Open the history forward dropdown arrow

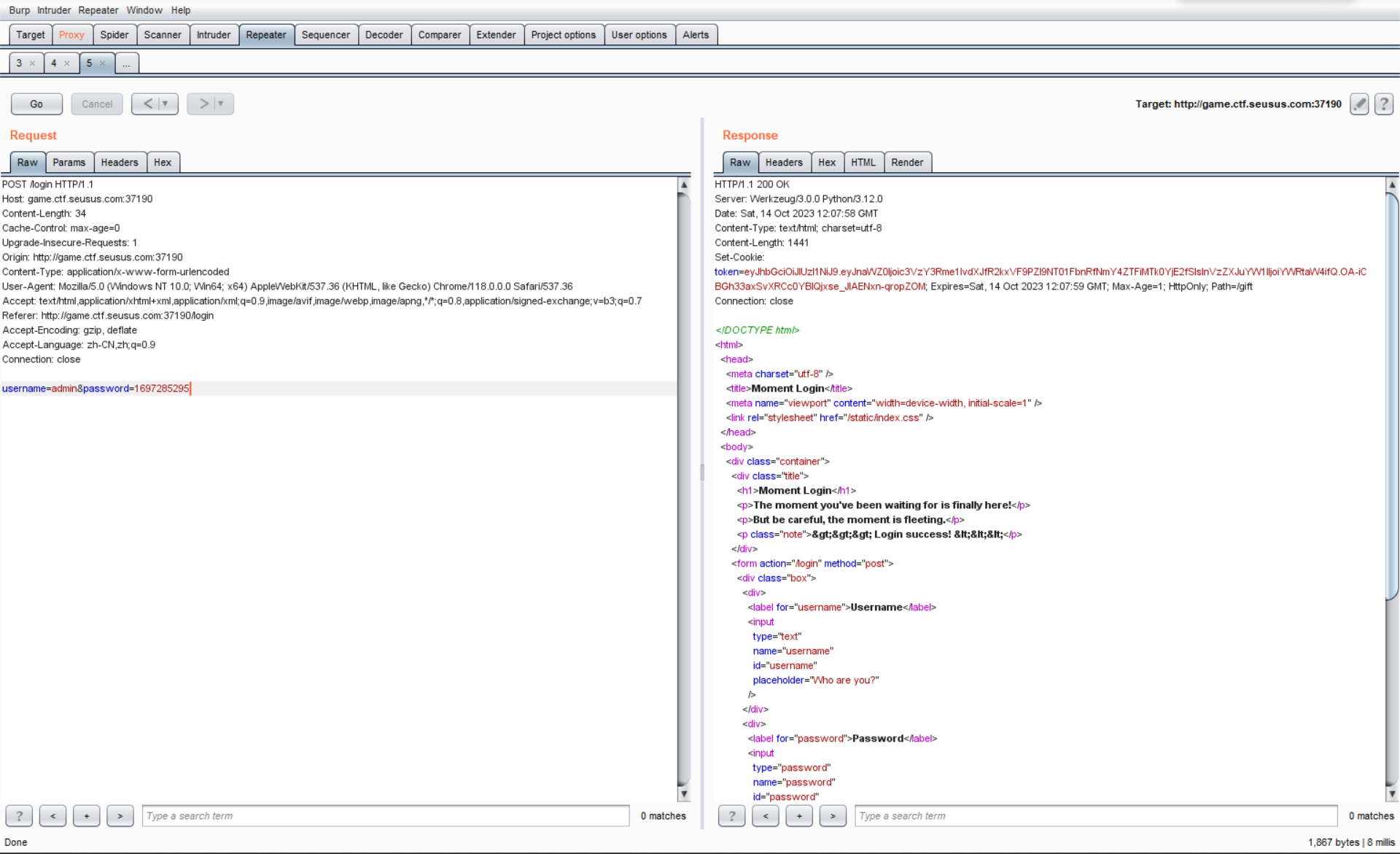click(x=221, y=104)
